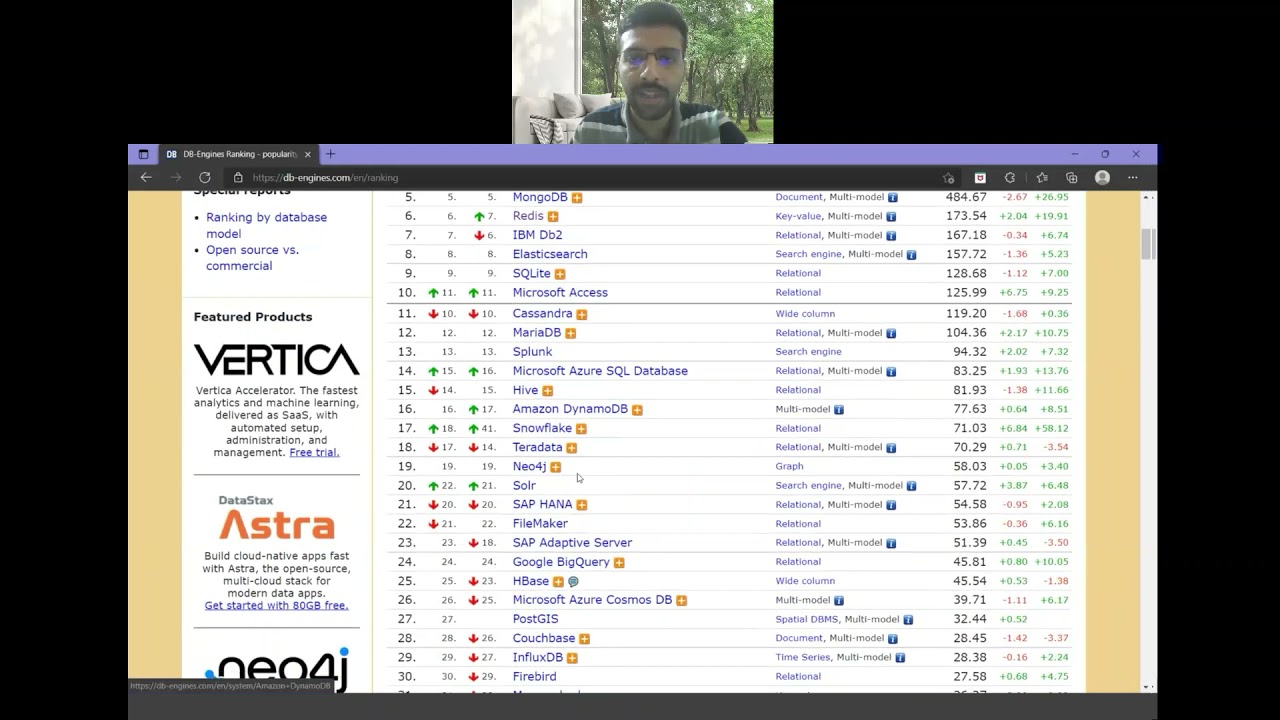Screen dimensions: 1280x720
Task: Open the MariaDB link
Action: pyautogui.click(x=537, y=332)
